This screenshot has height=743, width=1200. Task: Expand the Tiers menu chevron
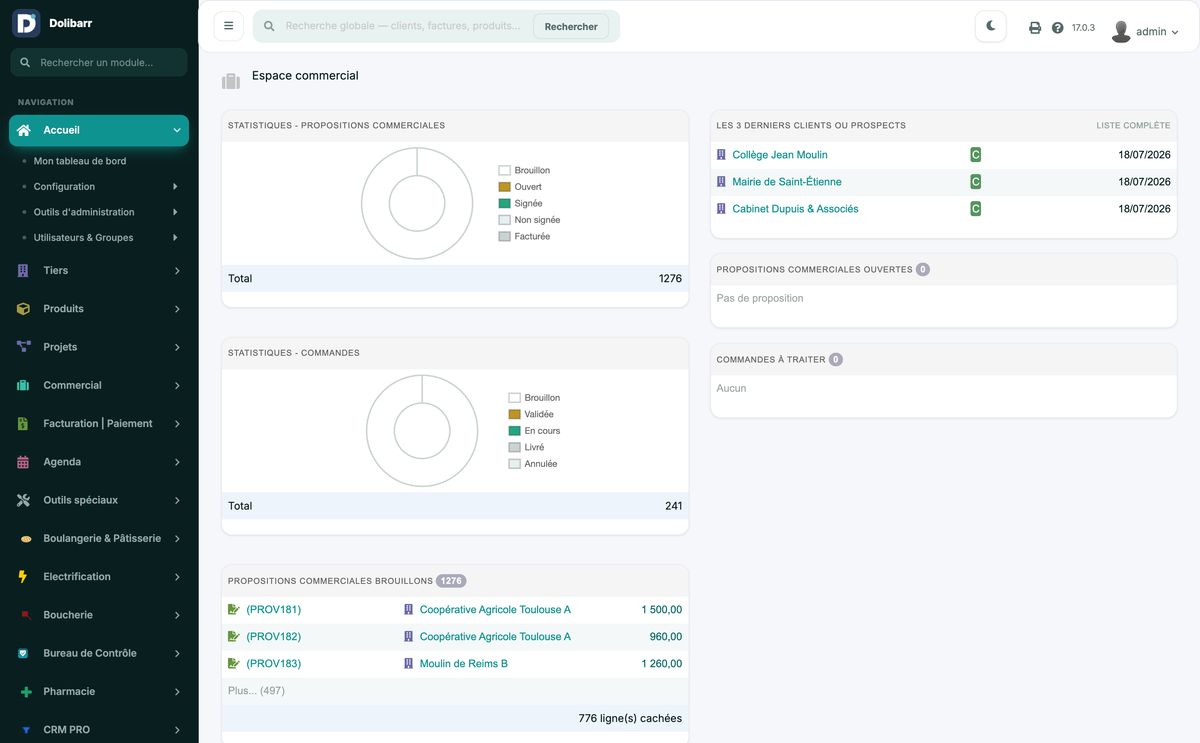(x=177, y=271)
